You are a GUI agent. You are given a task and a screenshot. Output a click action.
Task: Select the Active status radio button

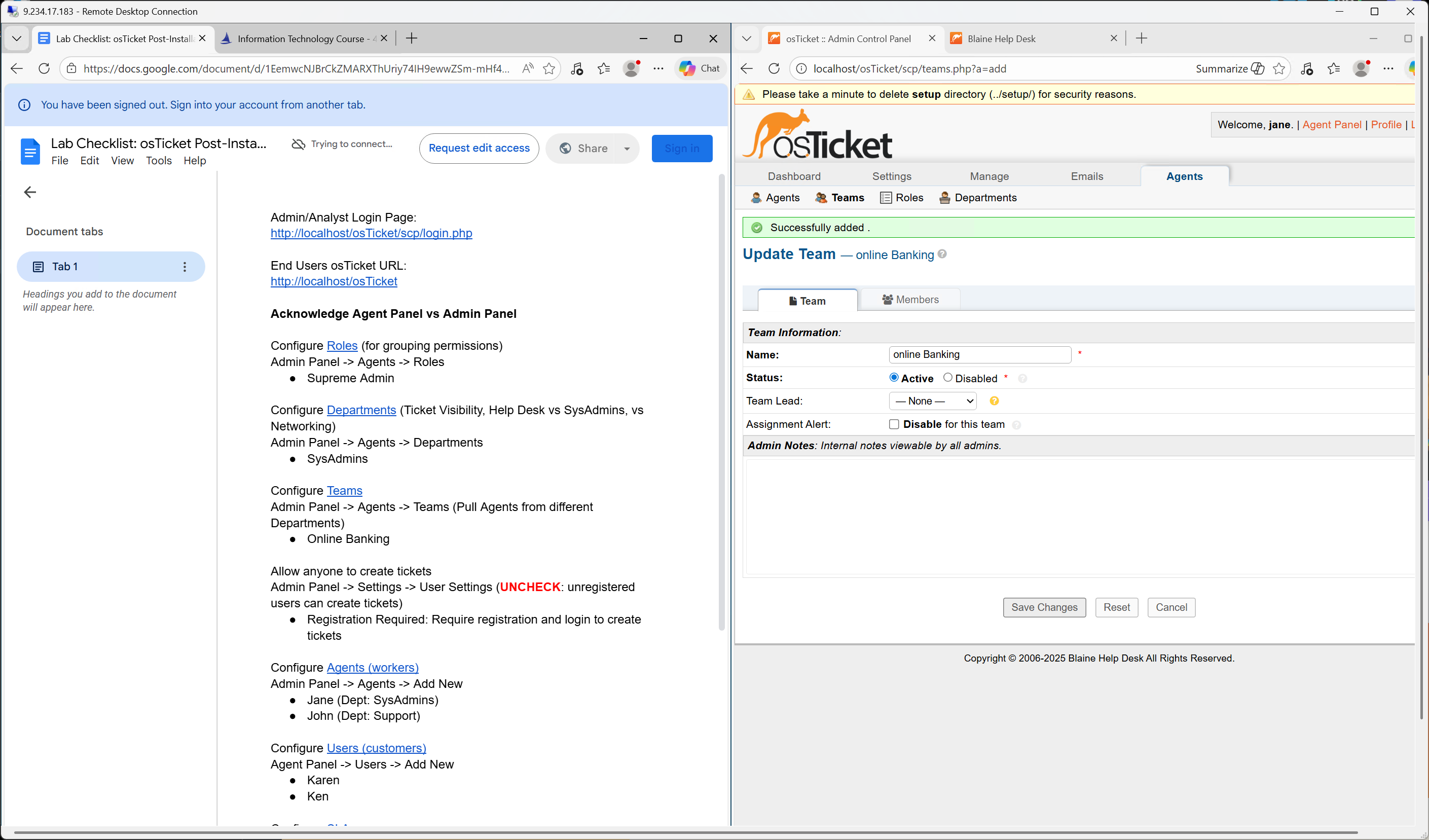894,377
